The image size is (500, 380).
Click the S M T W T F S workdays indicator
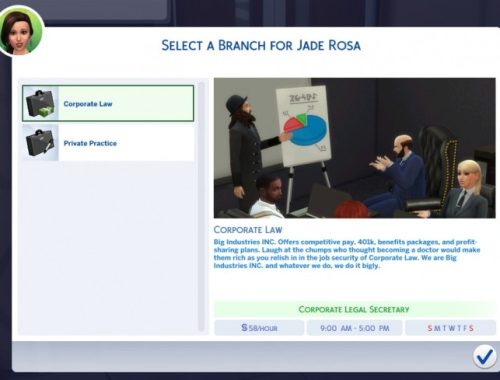pyautogui.click(x=450, y=328)
